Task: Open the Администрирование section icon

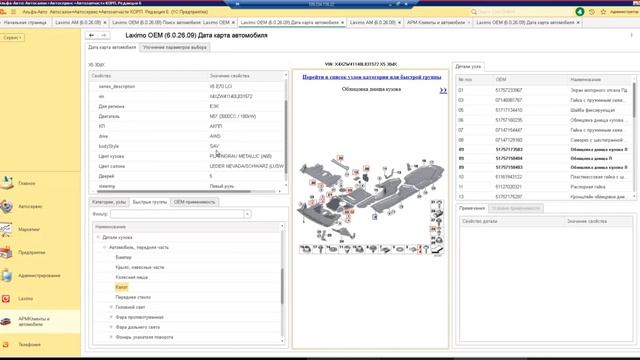Action: 7,276
